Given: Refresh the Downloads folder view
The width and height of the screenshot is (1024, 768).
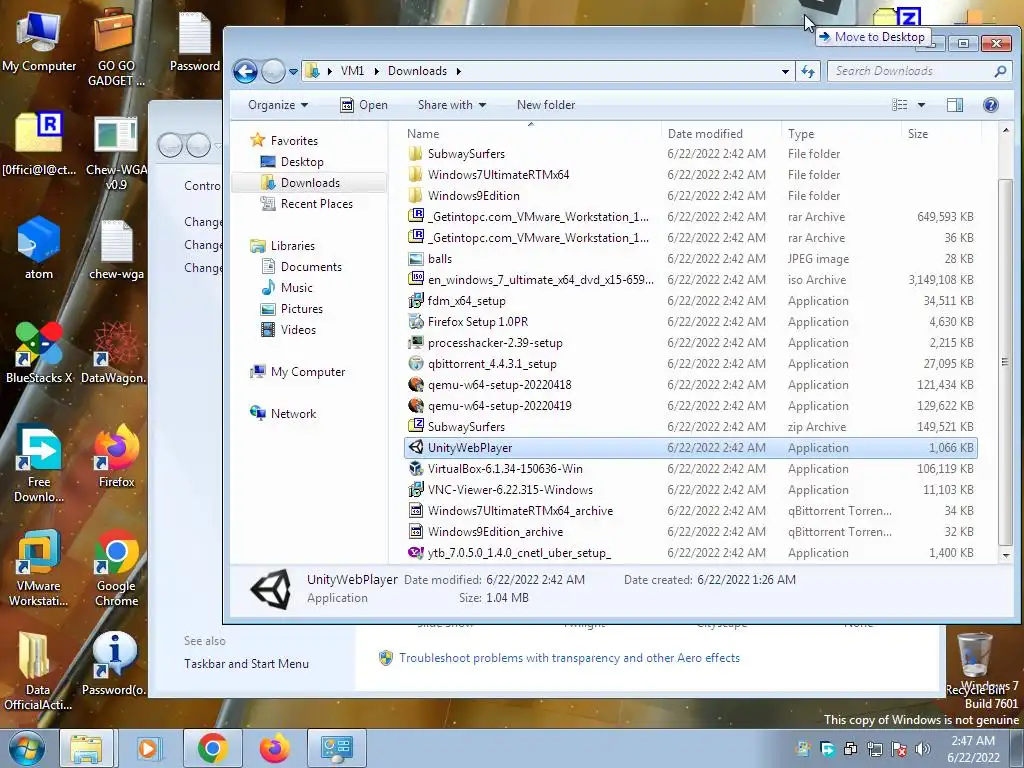Looking at the screenshot, I should coord(808,71).
